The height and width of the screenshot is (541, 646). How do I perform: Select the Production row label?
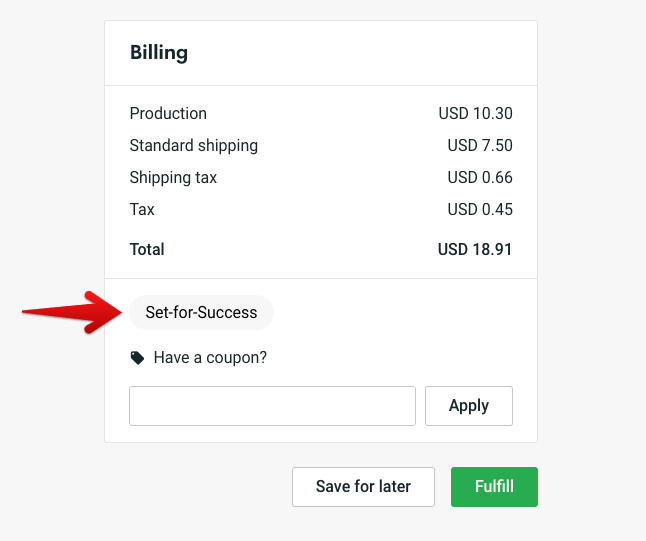168,114
